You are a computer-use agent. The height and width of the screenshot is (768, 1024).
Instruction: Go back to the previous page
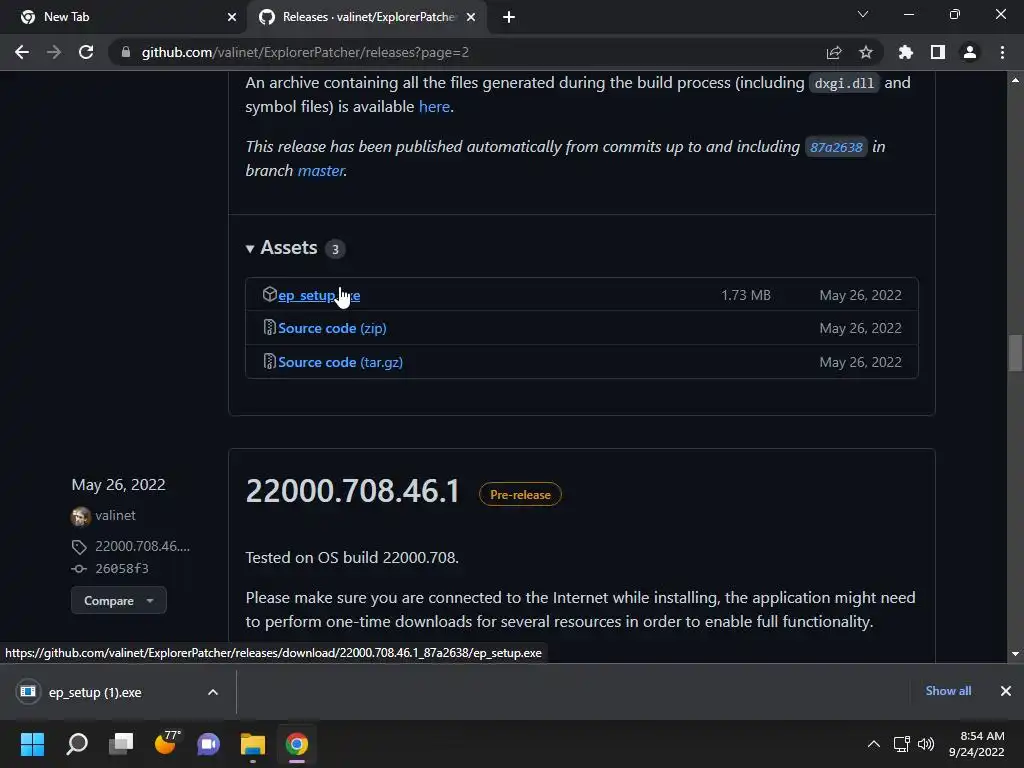[x=22, y=52]
